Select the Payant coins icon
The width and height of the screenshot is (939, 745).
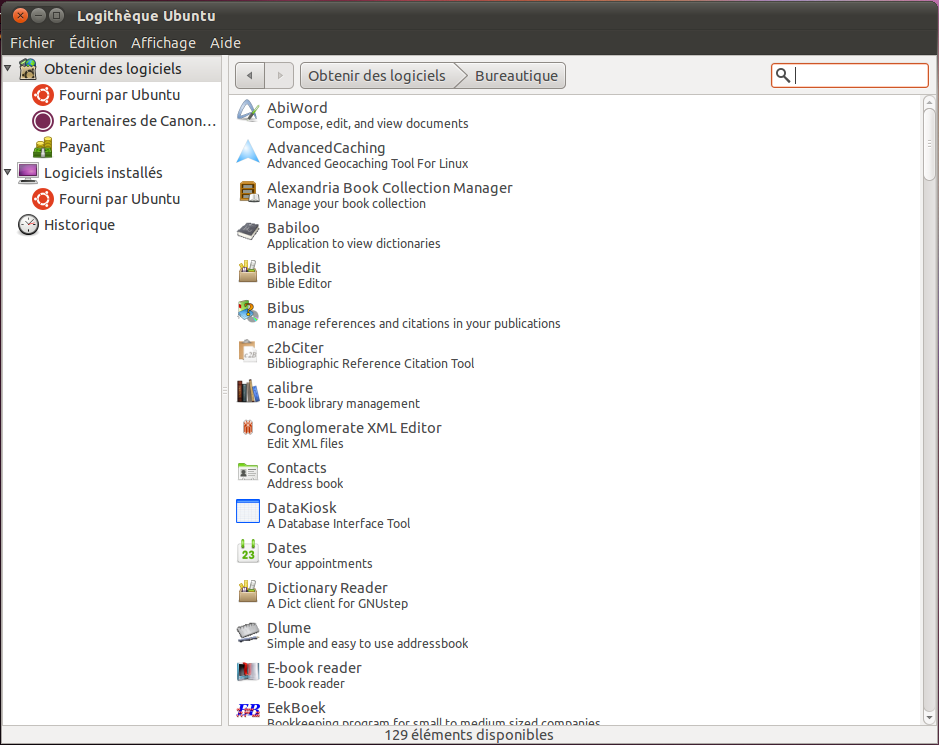tap(43, 147)
